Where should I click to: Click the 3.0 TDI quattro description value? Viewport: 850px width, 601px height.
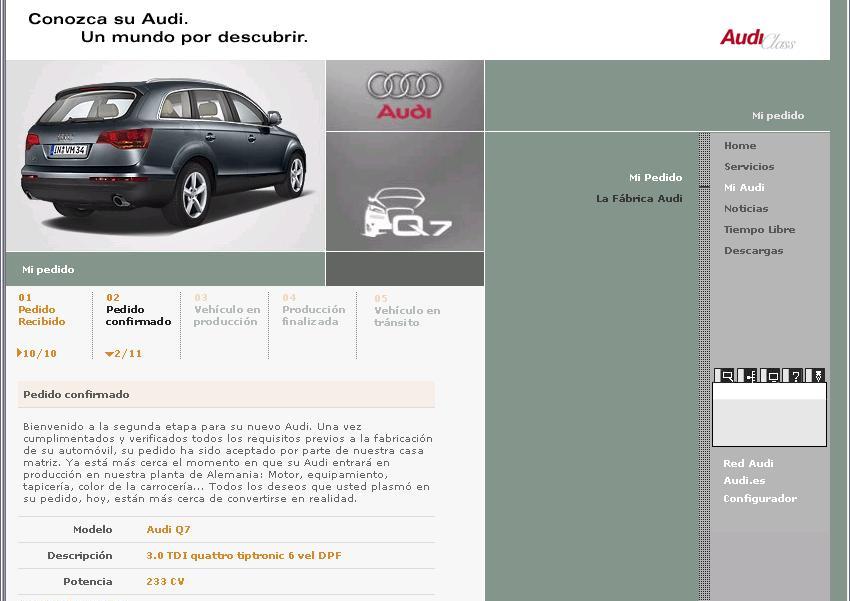click(243, 555)
